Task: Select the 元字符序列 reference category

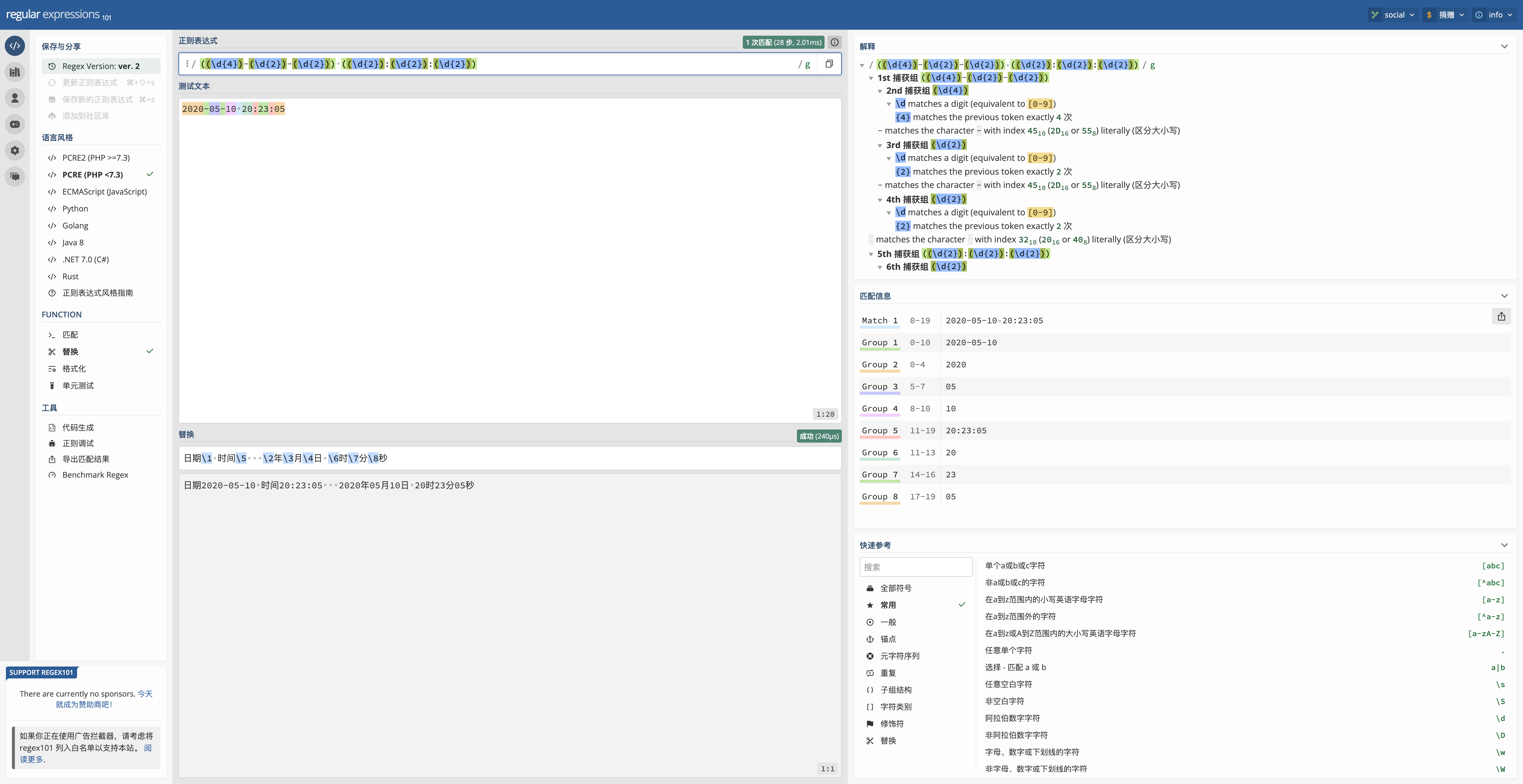Action: pyautogui.click(x=915, y=656)
